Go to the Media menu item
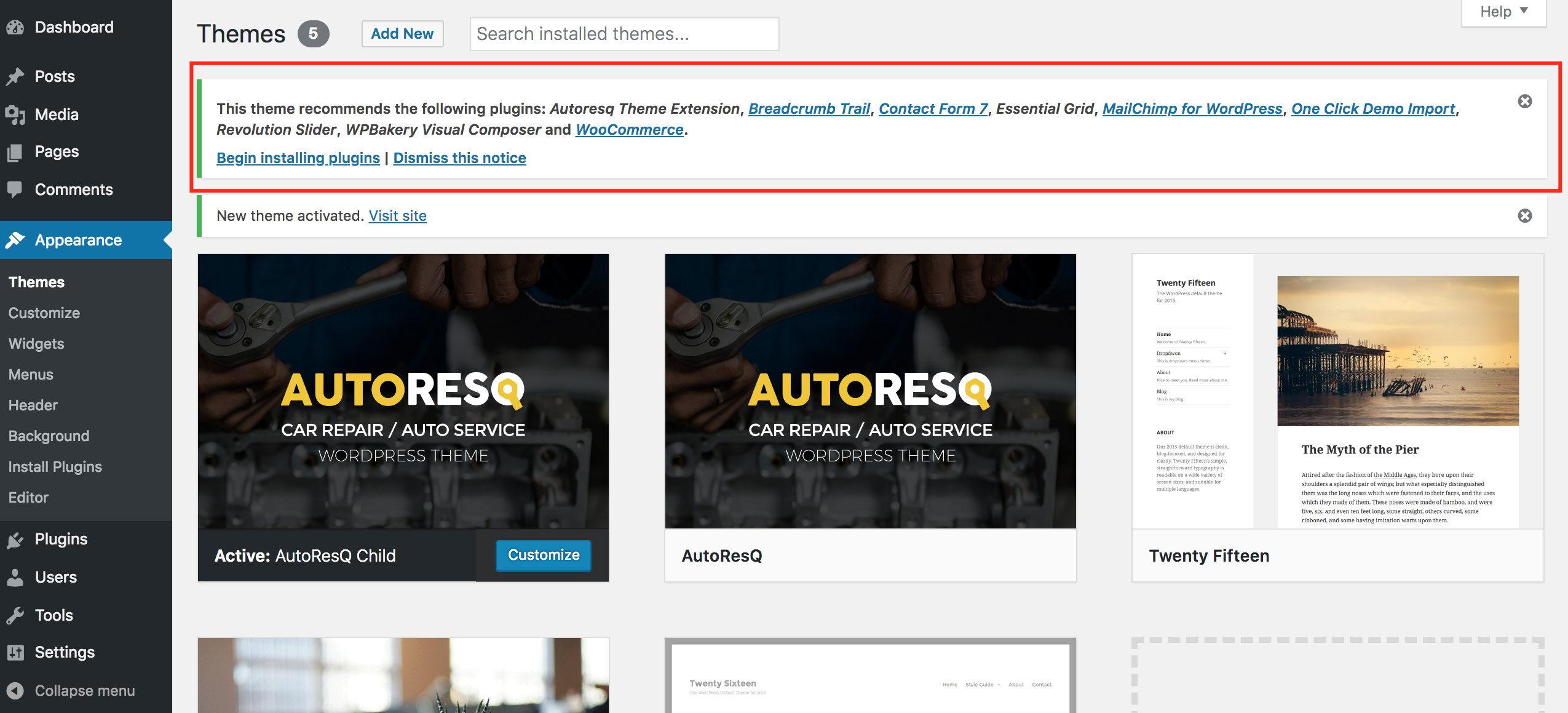1568x713 pixels. [57, 114]
